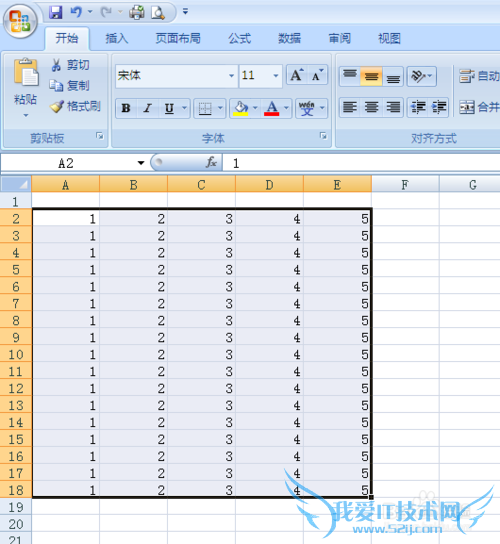This screenshot has height=544, width=500.
Task: Click cell B14 containing 2
Action: pos(133,422)
